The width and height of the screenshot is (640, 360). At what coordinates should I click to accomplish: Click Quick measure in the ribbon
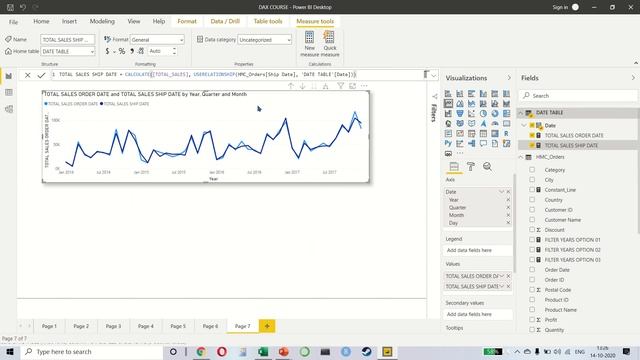[x=330, y=44]
